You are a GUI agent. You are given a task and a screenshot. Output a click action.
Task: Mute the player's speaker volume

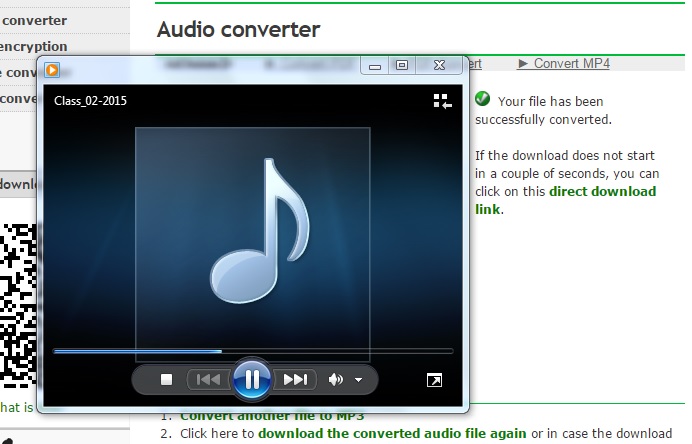click(335, 380)
